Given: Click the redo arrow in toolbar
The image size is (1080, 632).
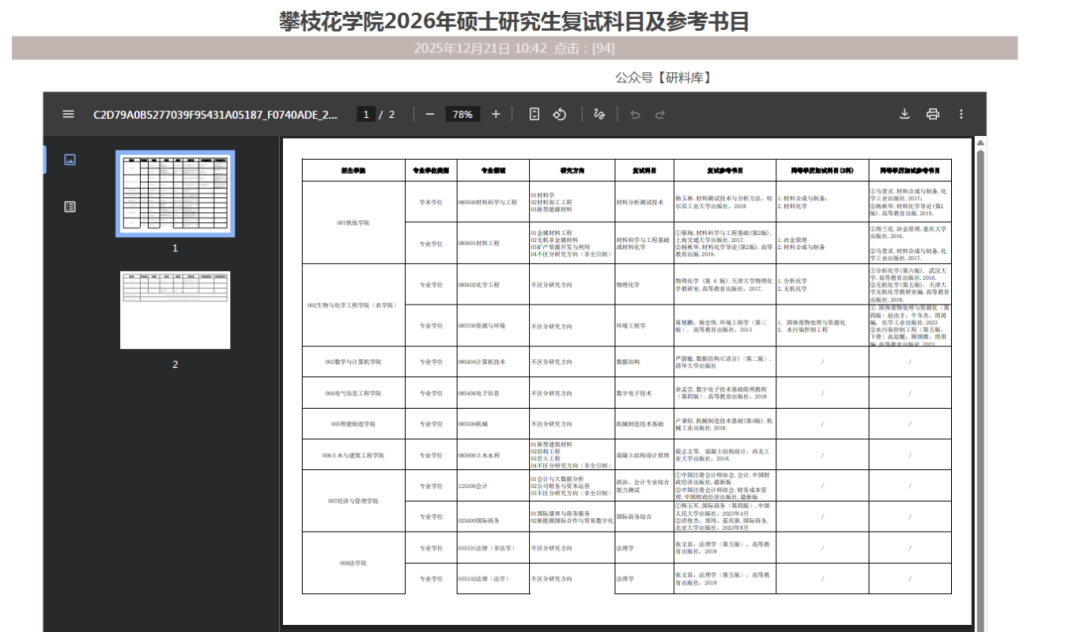Looking at the screenshot, I should pos(660,114).
